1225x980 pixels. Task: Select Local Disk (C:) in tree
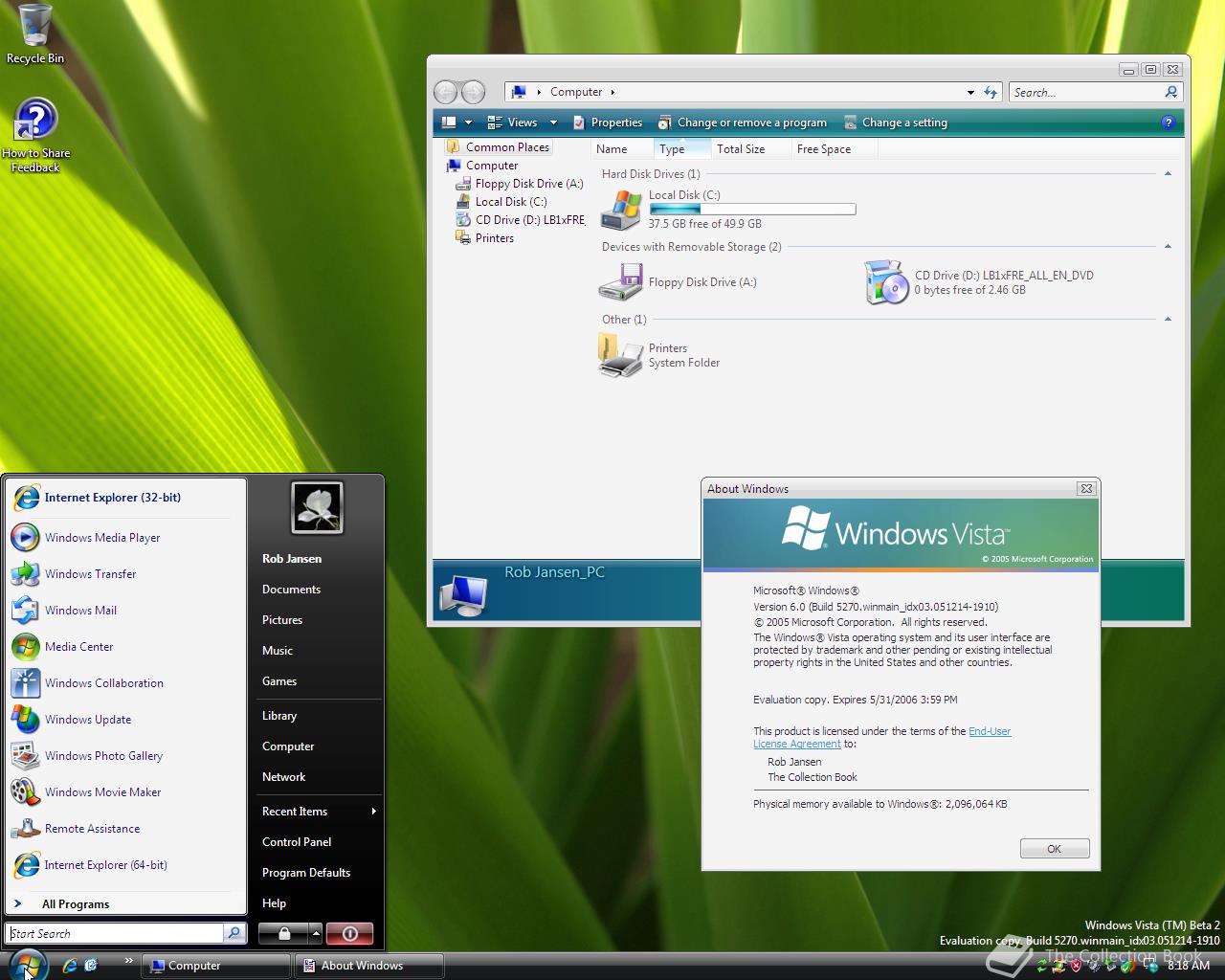point(501,202)
